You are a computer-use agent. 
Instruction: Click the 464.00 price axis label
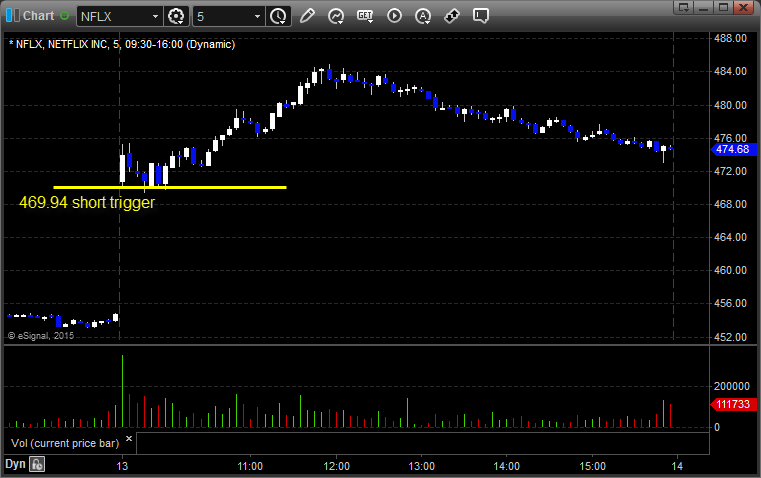(x=730, y=237)
